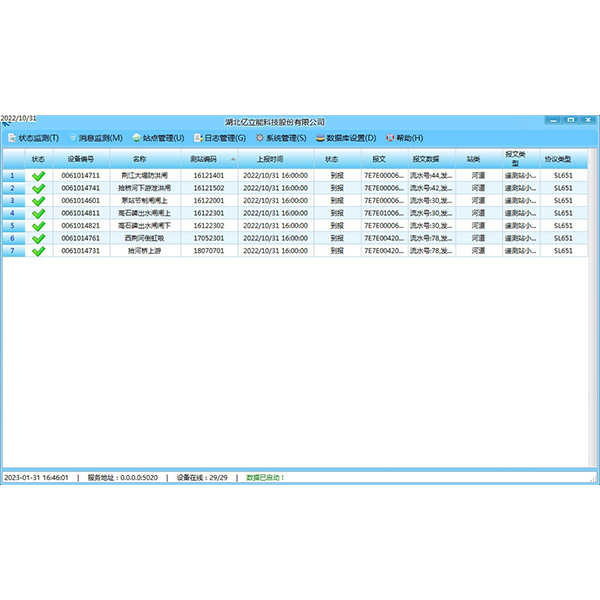This screenshot has height=600, width=600.
Task: Open the 帮助(H) menu
Action: click(405, 138)
